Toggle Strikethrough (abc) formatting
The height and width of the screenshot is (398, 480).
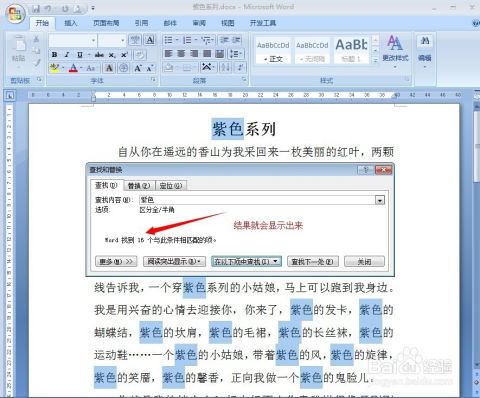coord(99,55)
